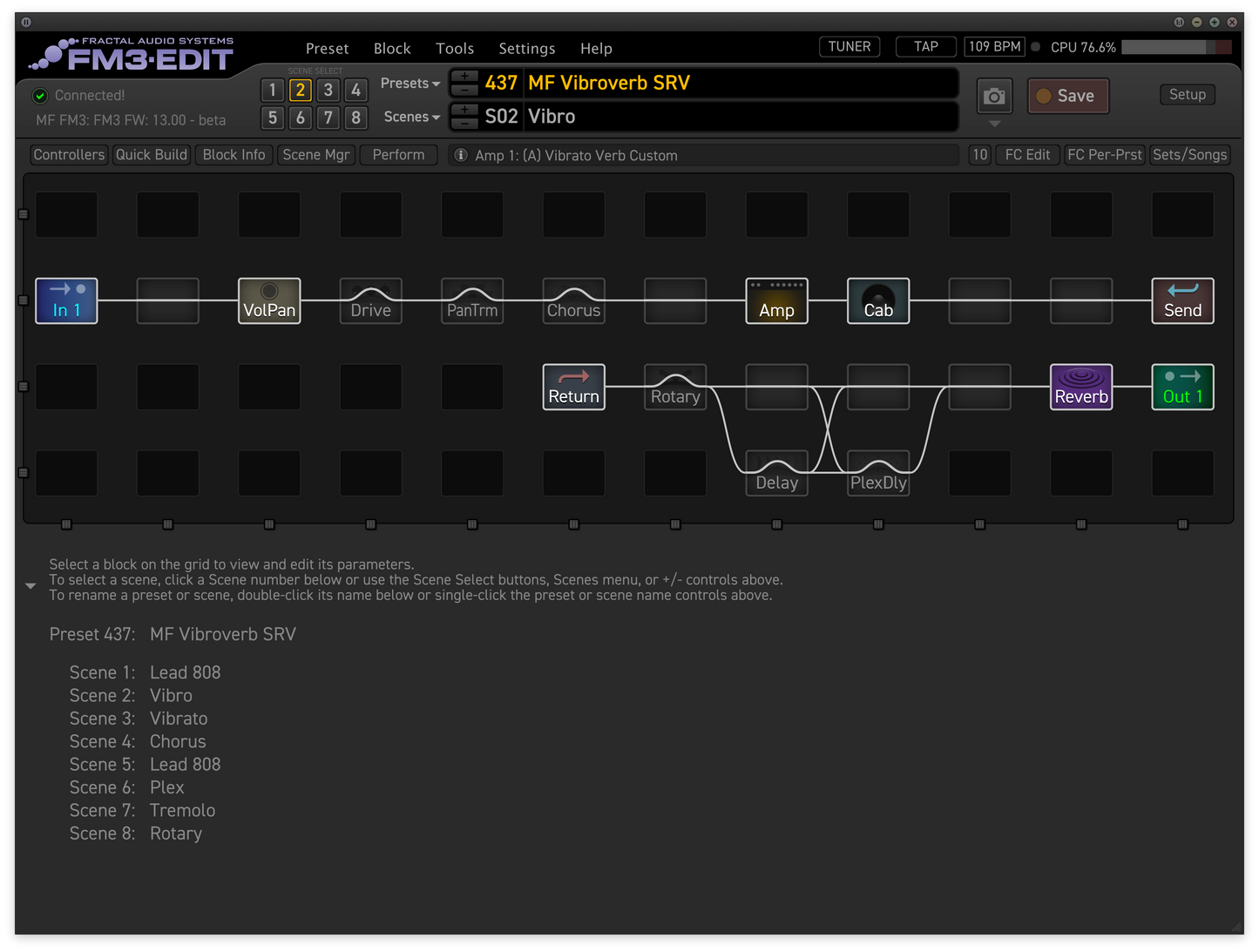
Task: Select the In 1 input block
Action: [x=66, y=300]
